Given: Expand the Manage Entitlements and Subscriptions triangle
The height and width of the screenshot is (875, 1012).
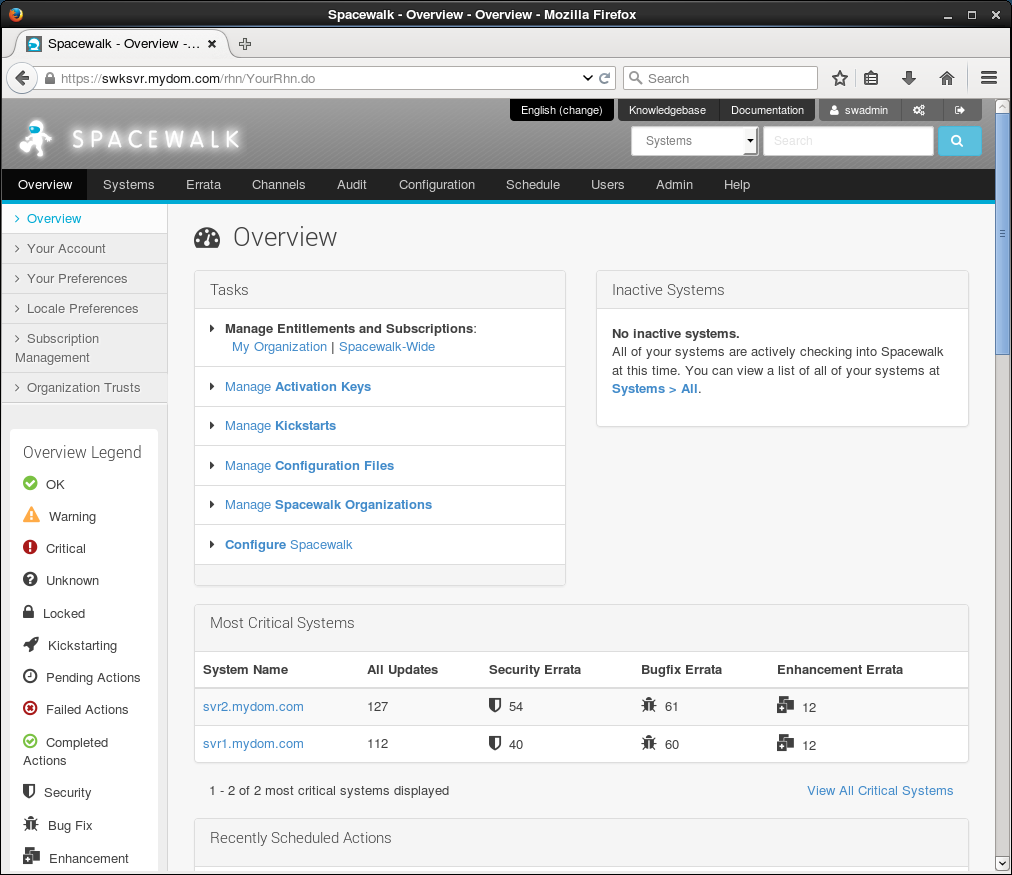Looking at the screenshot, I should click(x=212, y=328).
